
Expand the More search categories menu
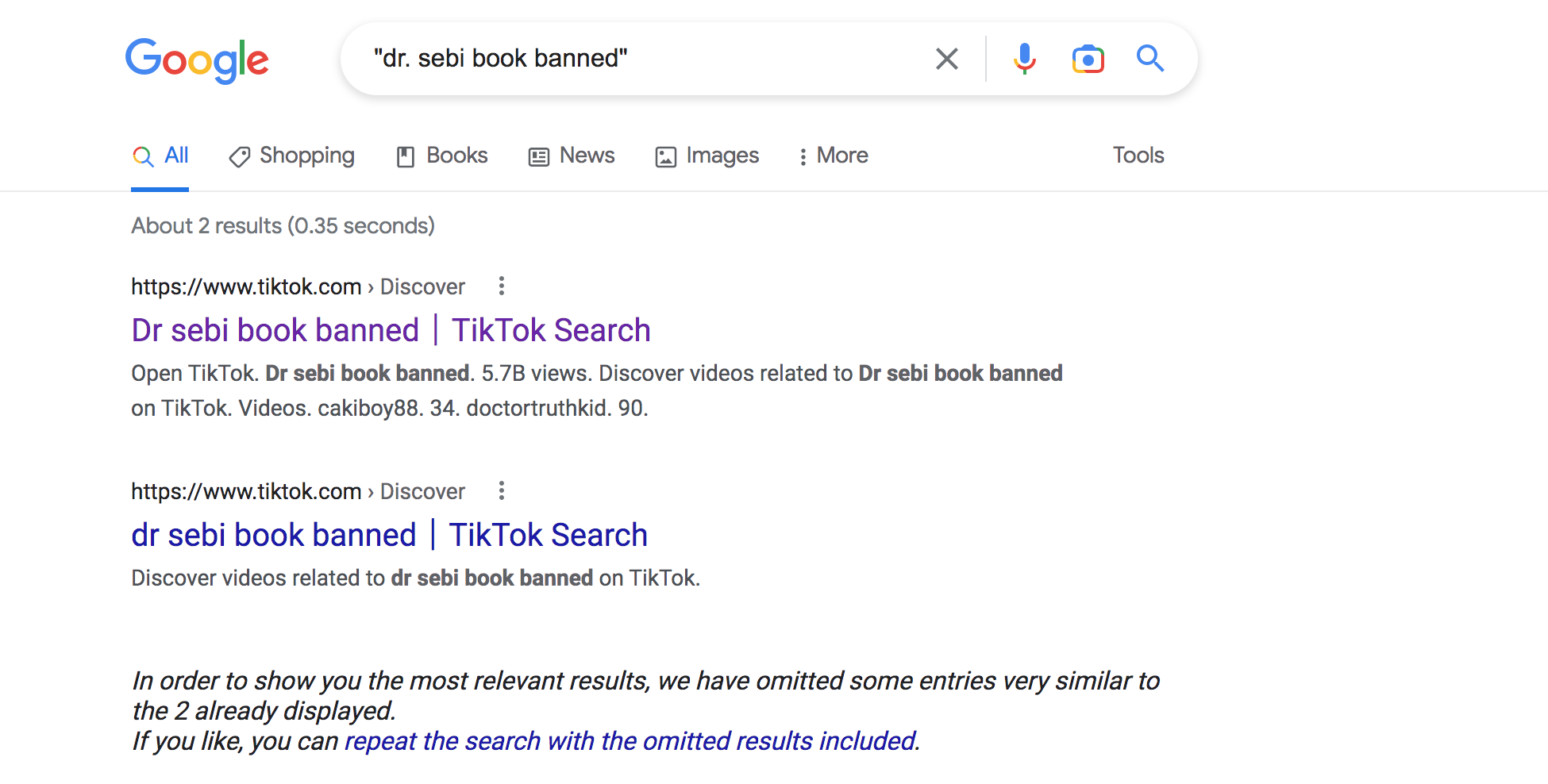(x=833, y=156)
